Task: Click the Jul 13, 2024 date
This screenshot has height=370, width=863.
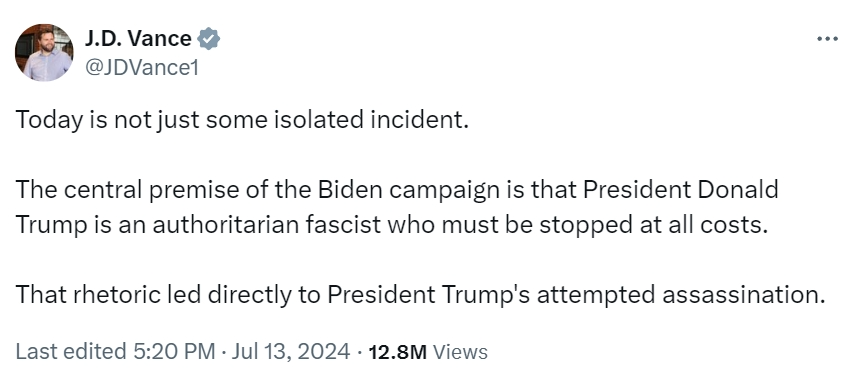Action: [x=291, y=351]
